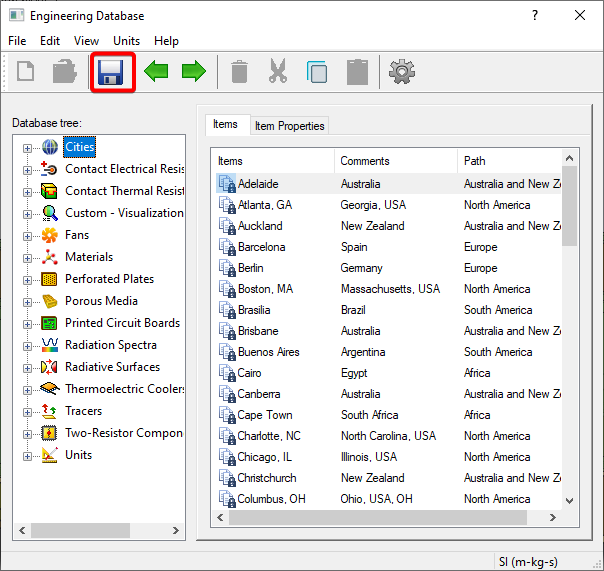
Task: Expand the Materials tree branch
Action: tap(28, 258)
